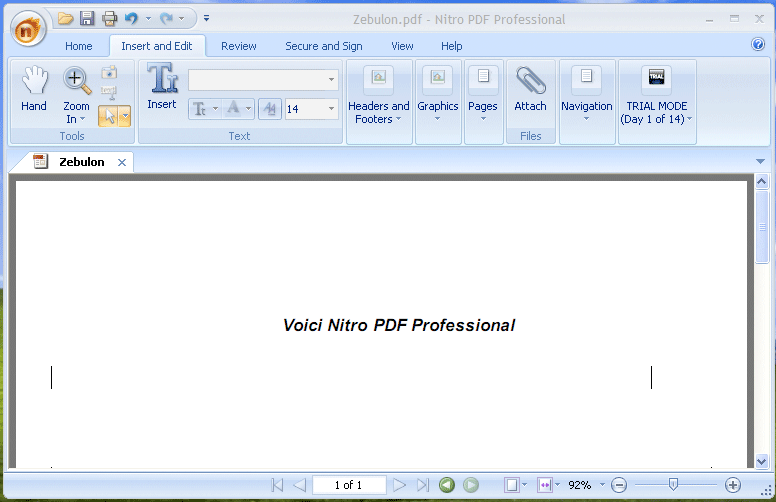Open the View ribbon tab

402,46
